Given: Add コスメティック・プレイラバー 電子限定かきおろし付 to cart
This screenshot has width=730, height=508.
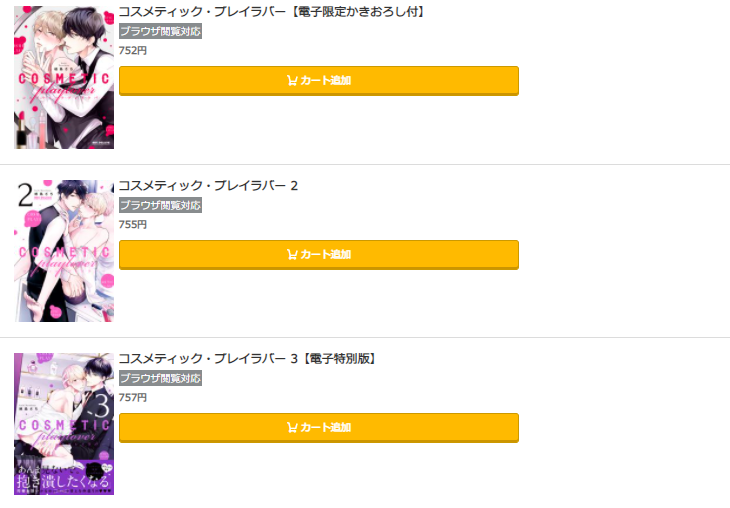Looking at the screenshot, I should 319,81.
